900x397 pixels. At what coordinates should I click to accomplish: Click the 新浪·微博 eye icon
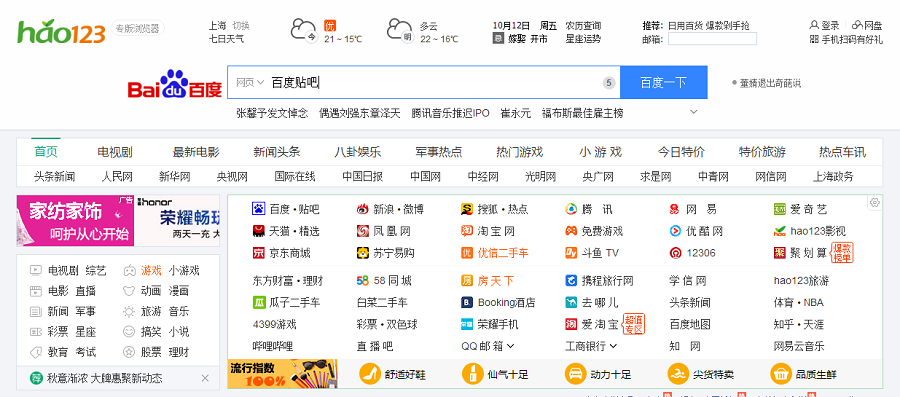363,209
